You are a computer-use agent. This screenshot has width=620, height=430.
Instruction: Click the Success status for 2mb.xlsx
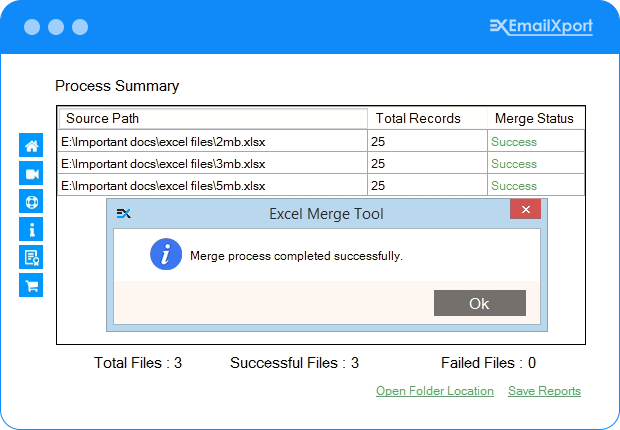[514, 142]
